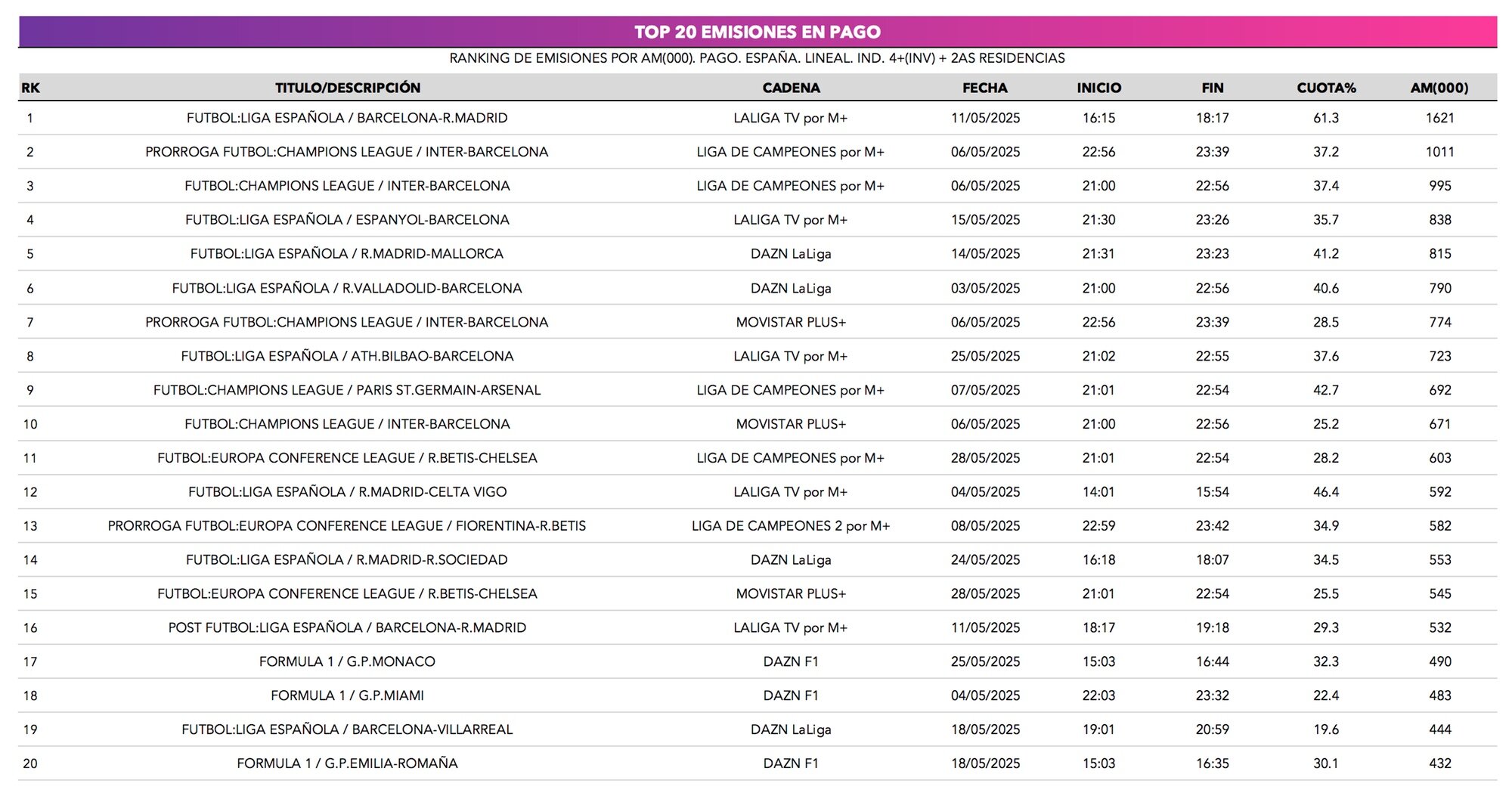
Task: Select title BARCELONA-VILLARREAL row
Action: [x=347, y=730]
